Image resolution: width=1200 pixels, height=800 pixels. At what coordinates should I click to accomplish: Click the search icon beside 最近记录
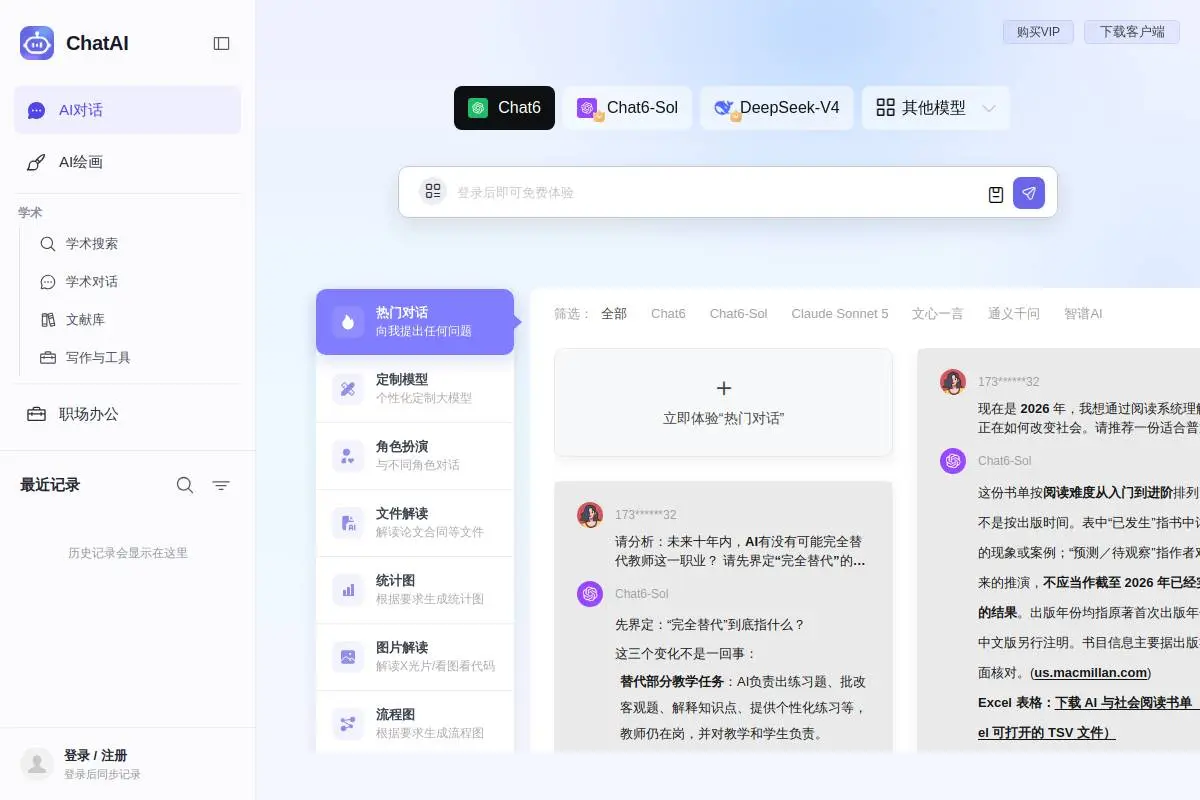click(x=185, y=485)
